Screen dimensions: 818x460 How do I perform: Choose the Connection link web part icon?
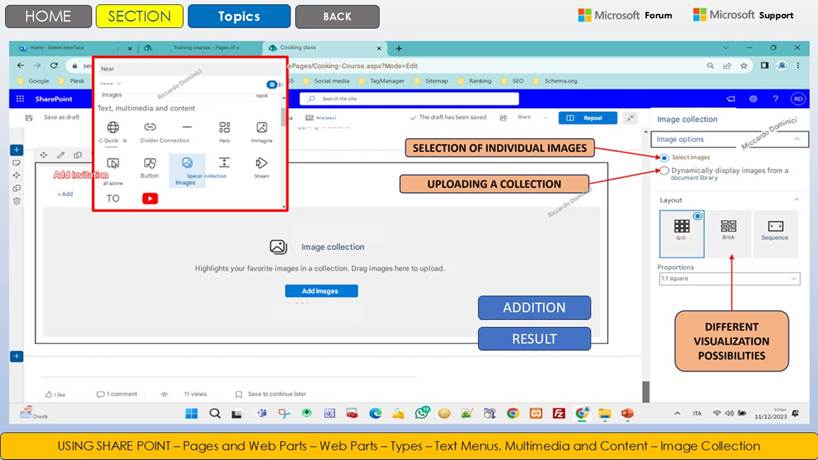pos(150,127)
